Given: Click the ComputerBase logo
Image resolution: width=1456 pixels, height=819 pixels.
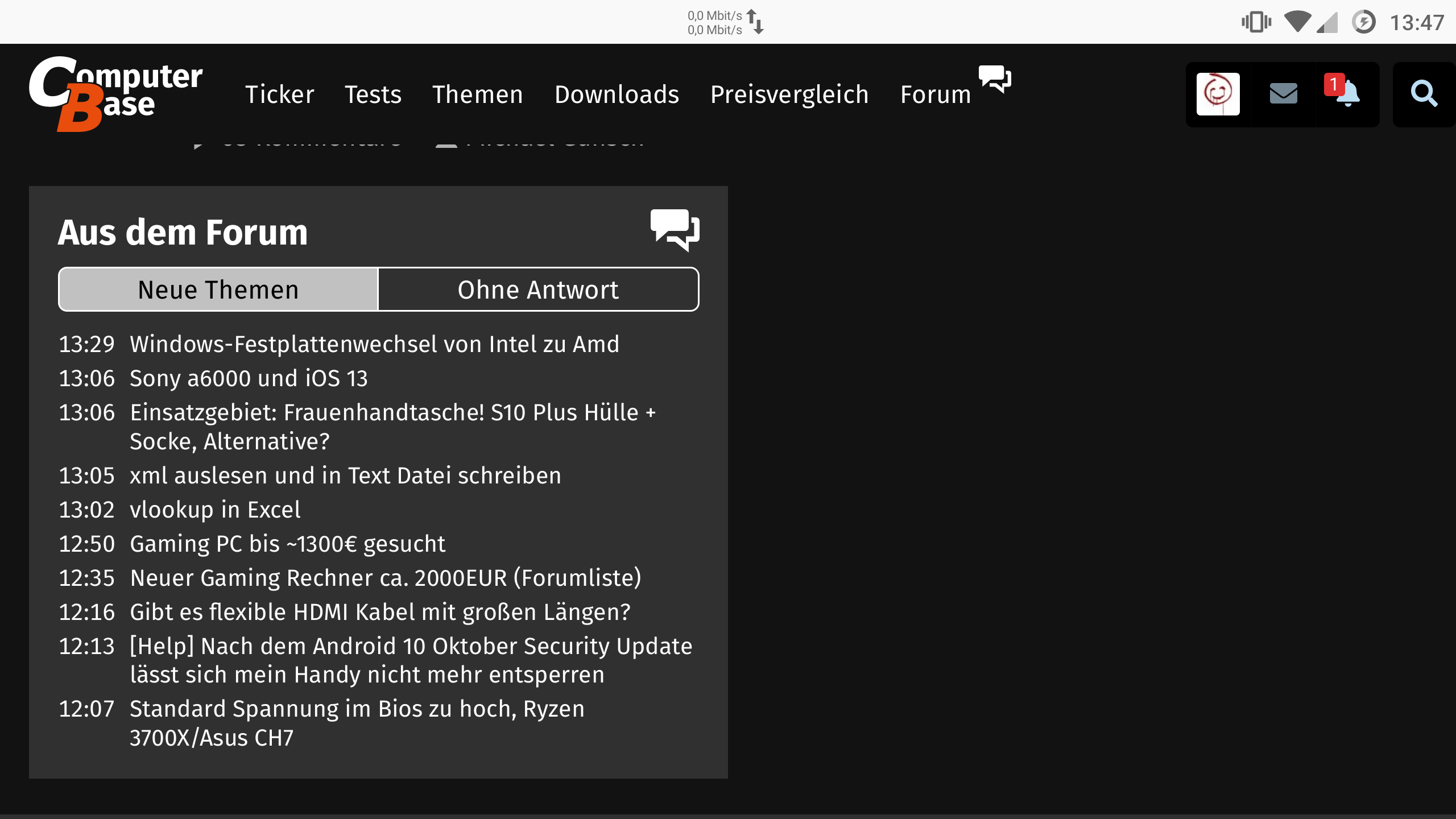Looking at the screenshot, I should point(115,94).
